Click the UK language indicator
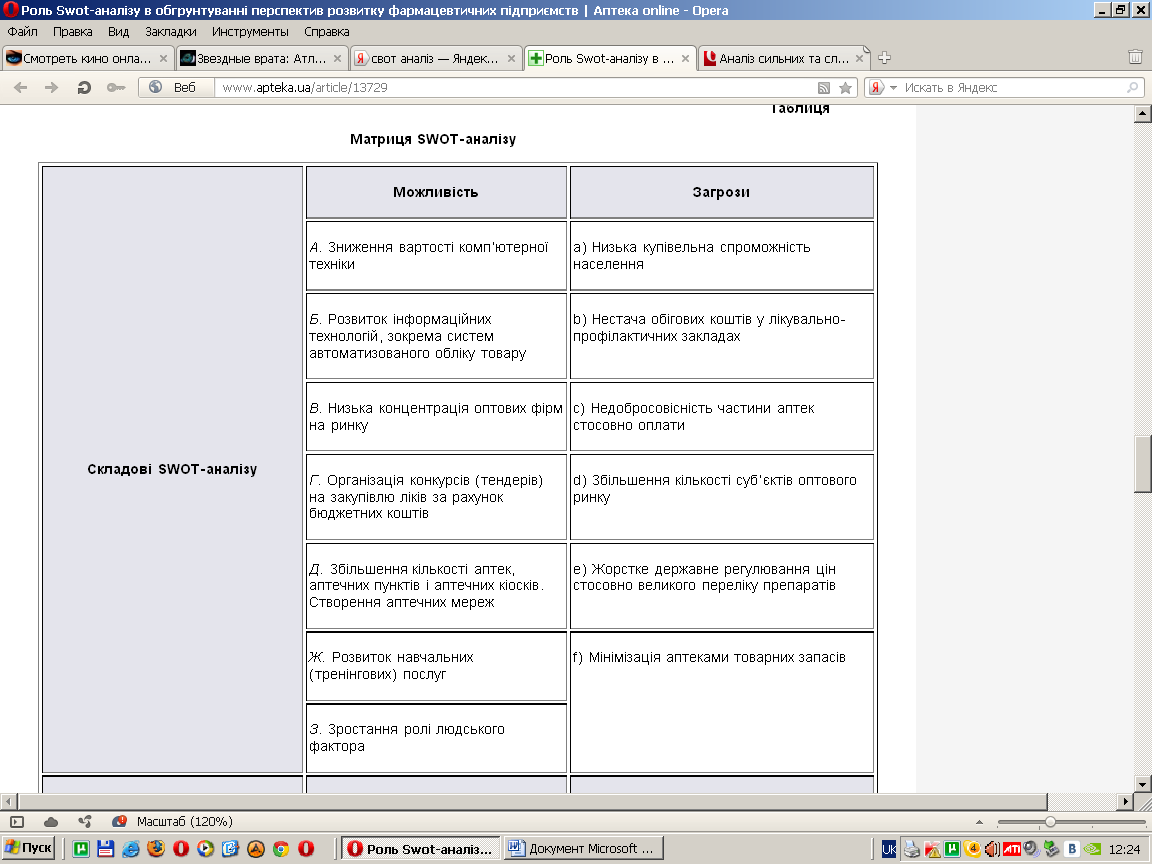Image resolution: width=1152 pixels, height=864 pixels. 888,849
